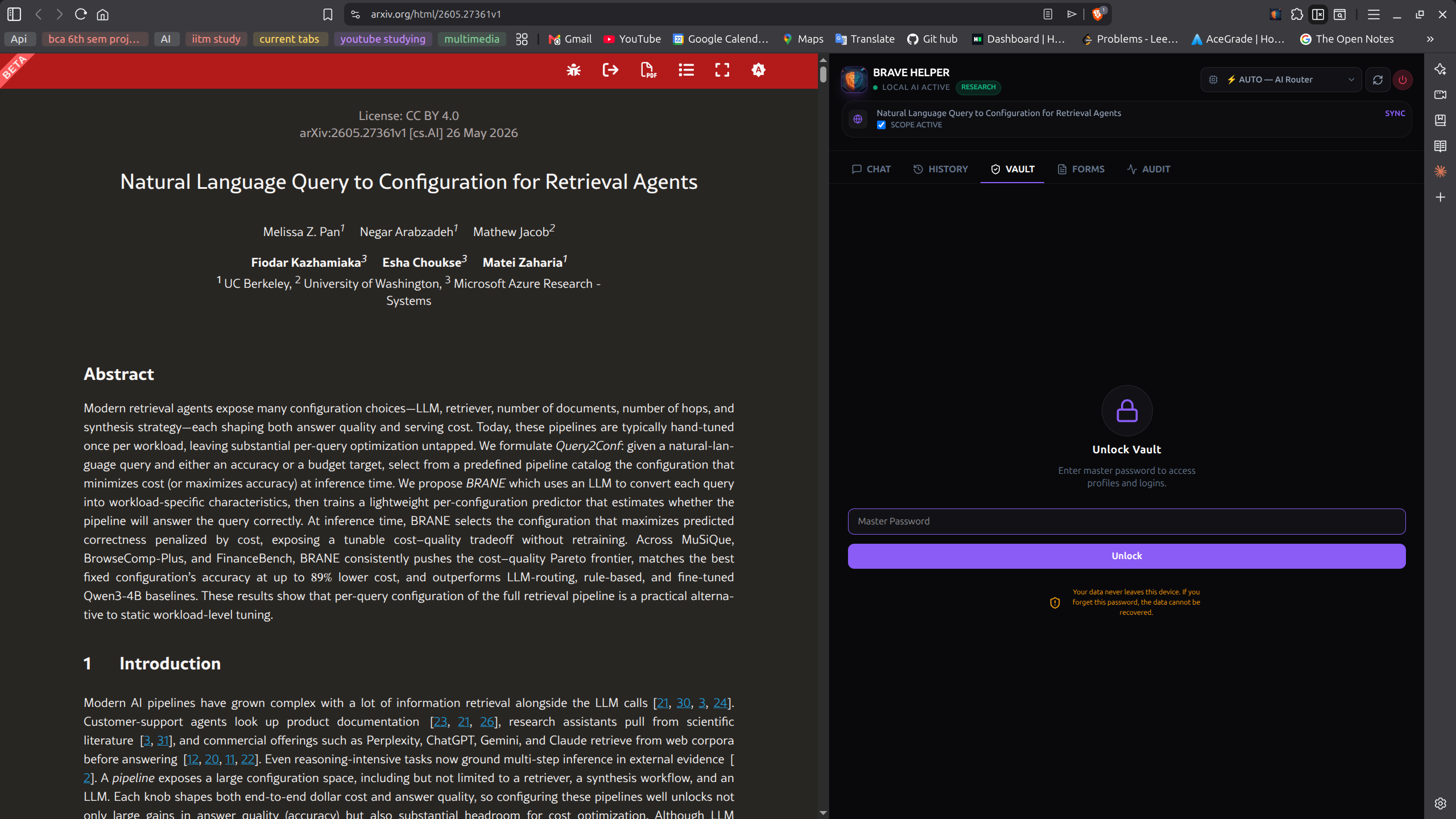
Task: Open the 'current tabs' bookmark folder
Action: pyautogui.click(x=289, y=39)
